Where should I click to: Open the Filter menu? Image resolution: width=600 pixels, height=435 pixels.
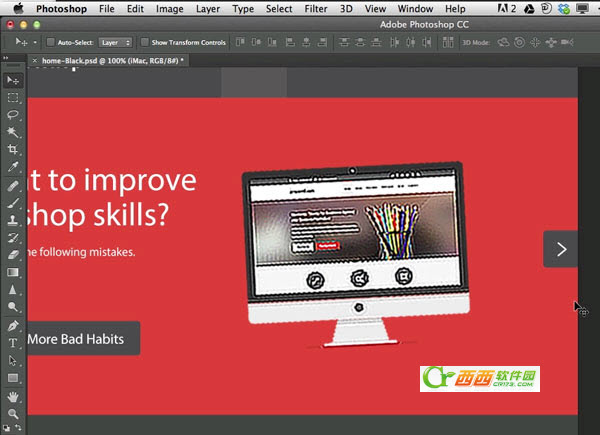coord(316,8)
